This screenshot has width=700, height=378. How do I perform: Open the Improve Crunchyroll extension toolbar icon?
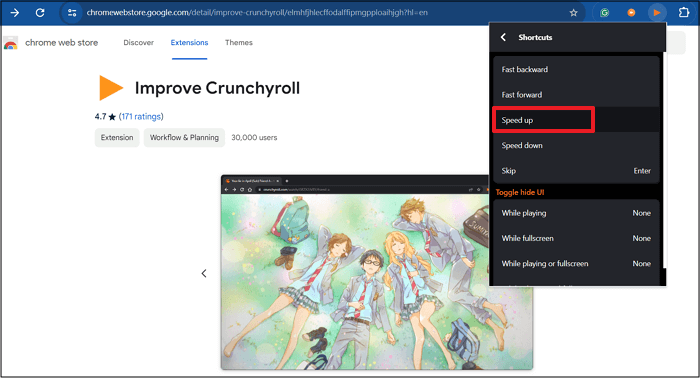[x=657, y=13]
